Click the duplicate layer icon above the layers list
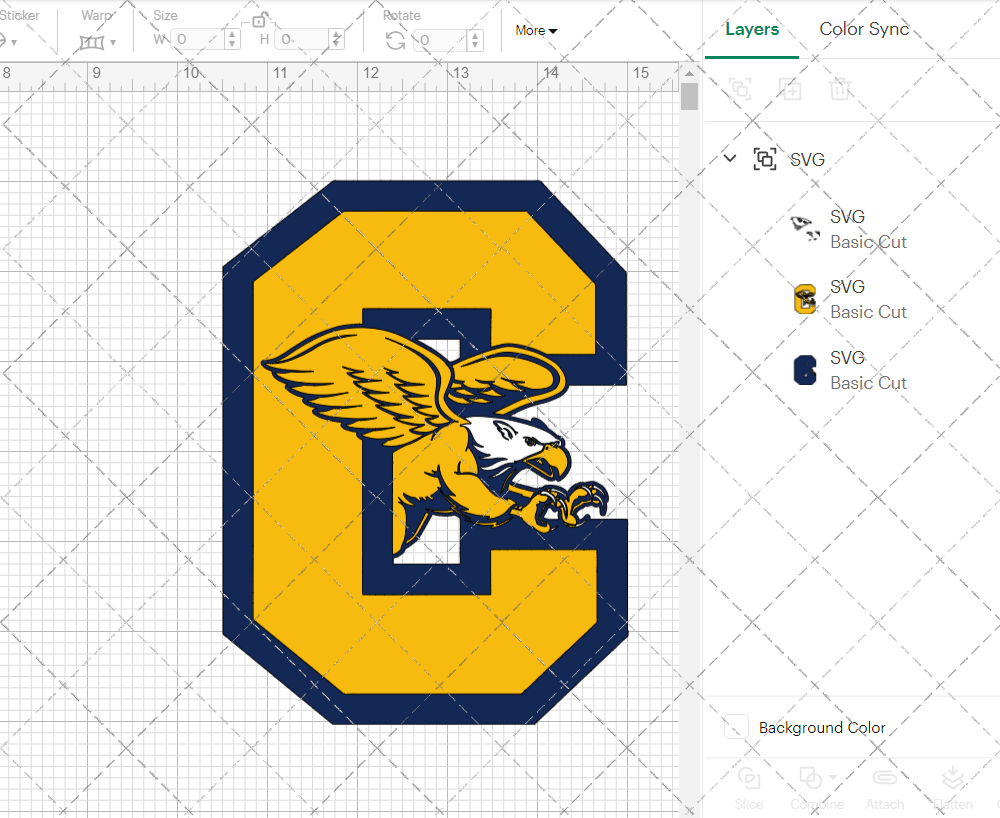Viewport: 1000px width, 818px height. pyautogui.click(x=790, y=89)
